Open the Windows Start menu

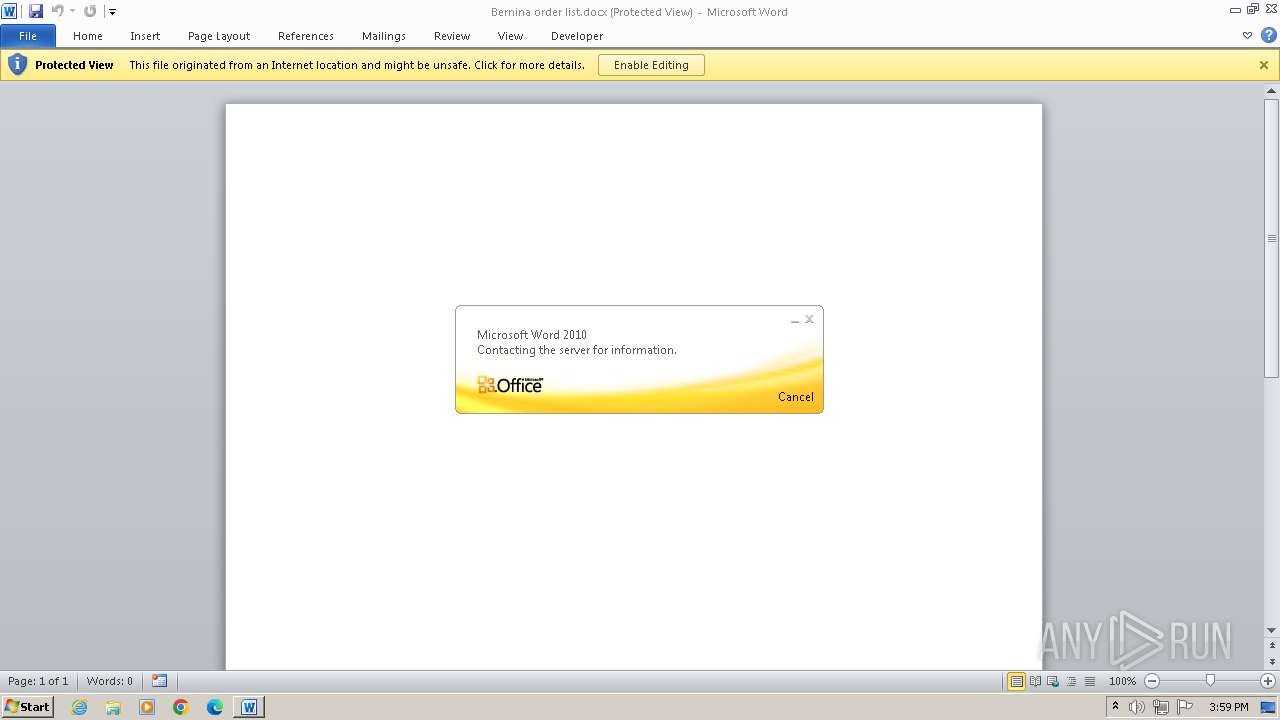tap(28, 707)
